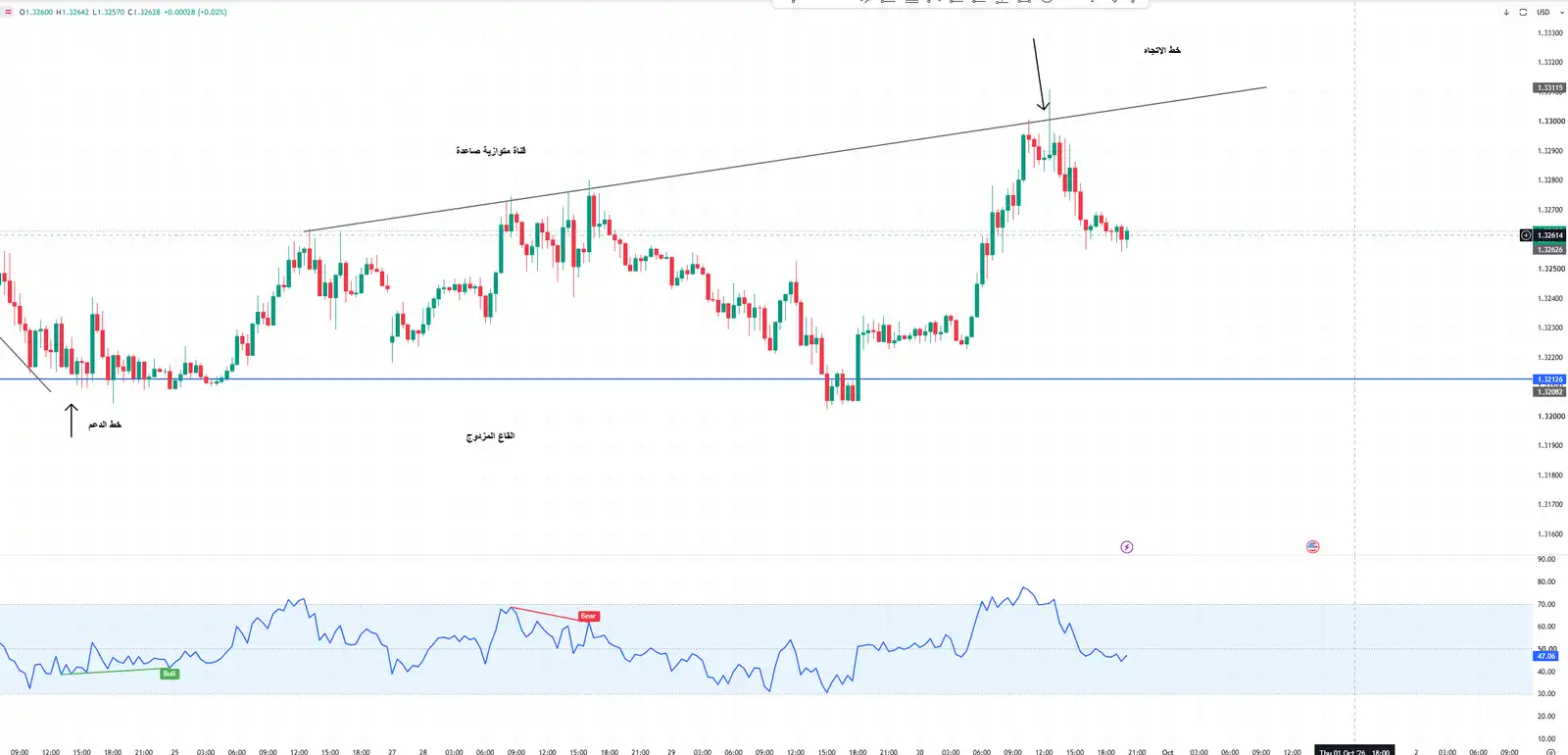Click the square loop icon beside the USD selector
1568x755 pixels.
(1523, 12)
